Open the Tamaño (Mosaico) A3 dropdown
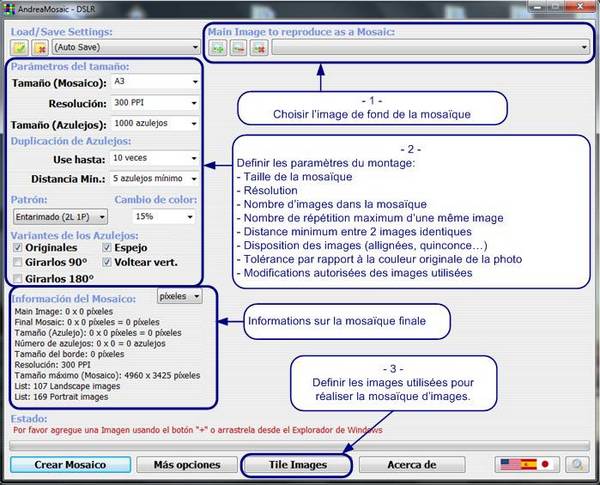This screenshot has width=600, height=485. 153,82
